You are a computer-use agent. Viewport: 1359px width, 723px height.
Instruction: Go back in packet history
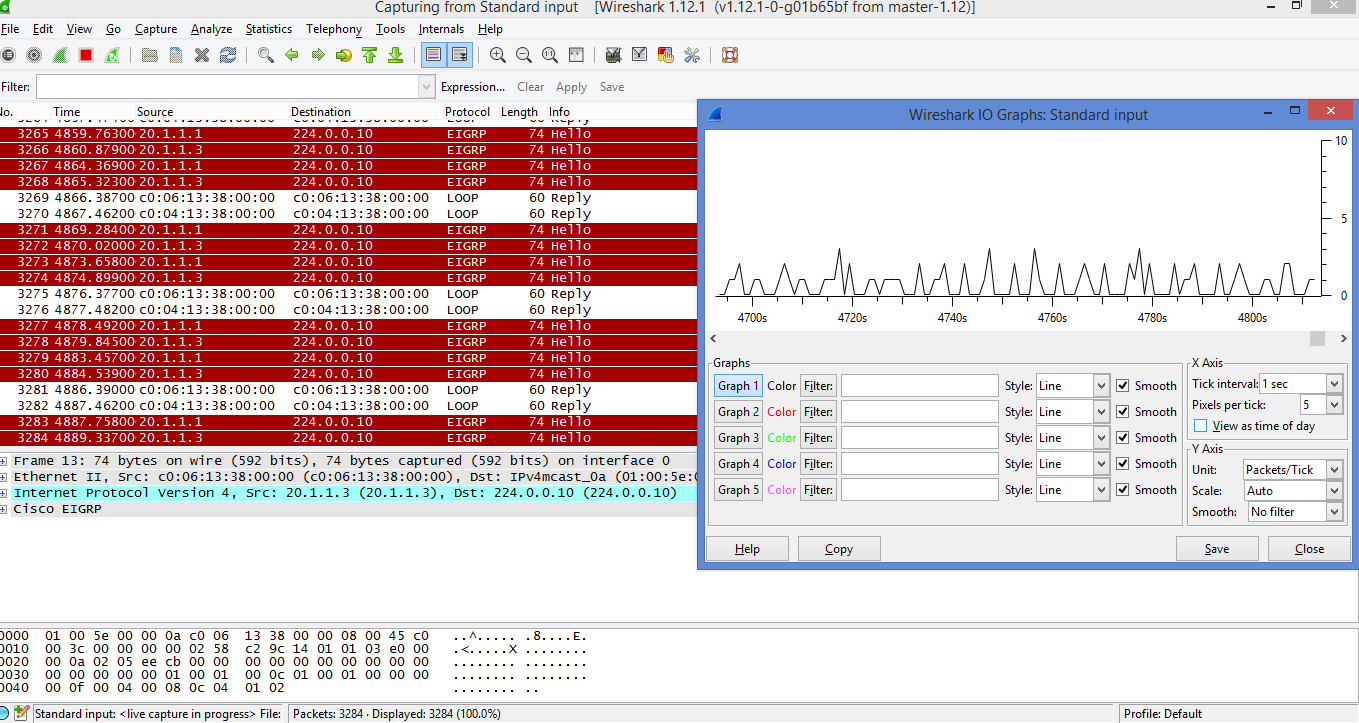292,55
